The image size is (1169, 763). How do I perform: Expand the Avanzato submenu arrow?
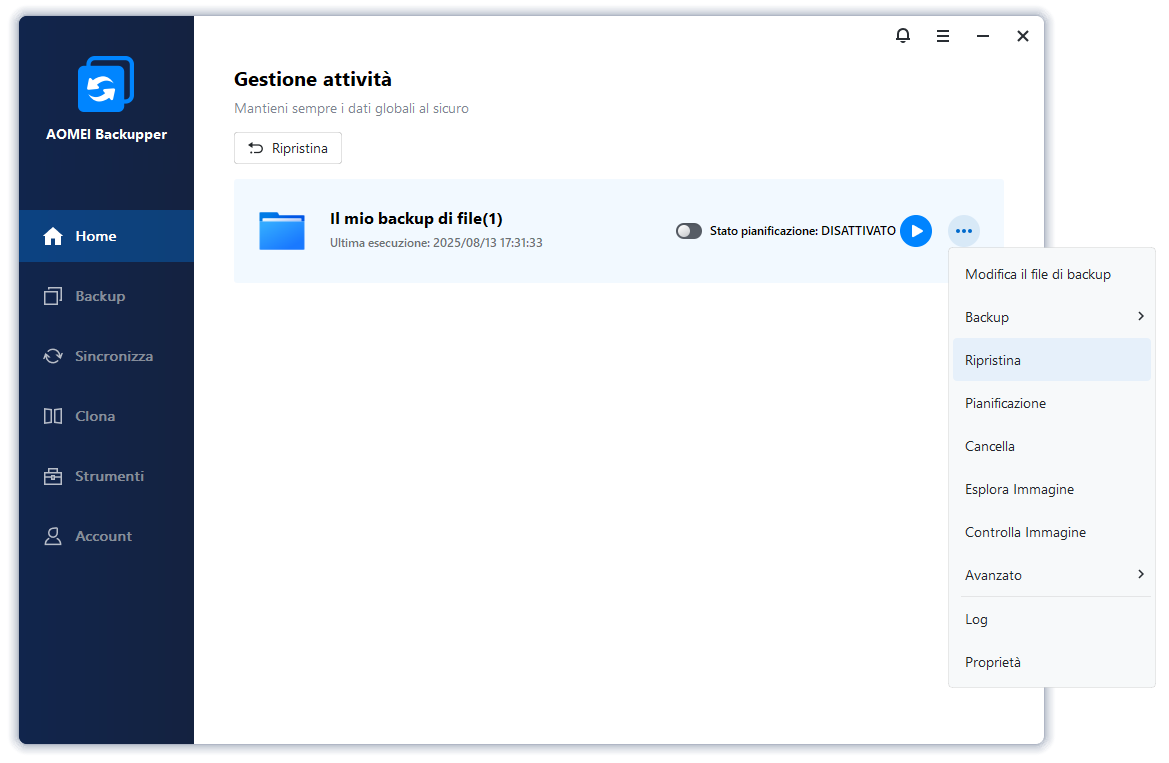click(x=1141, y=575)
